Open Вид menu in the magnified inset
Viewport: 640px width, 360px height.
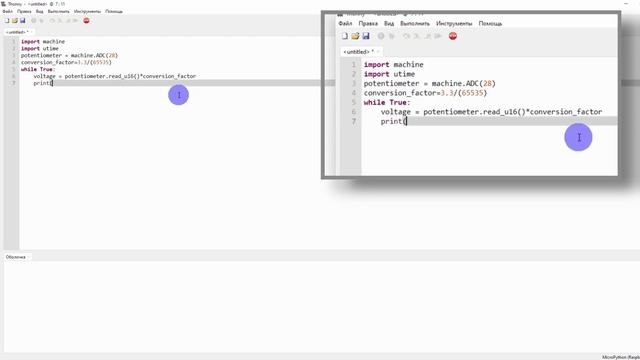pyautogui.click(x=389, y=24)
